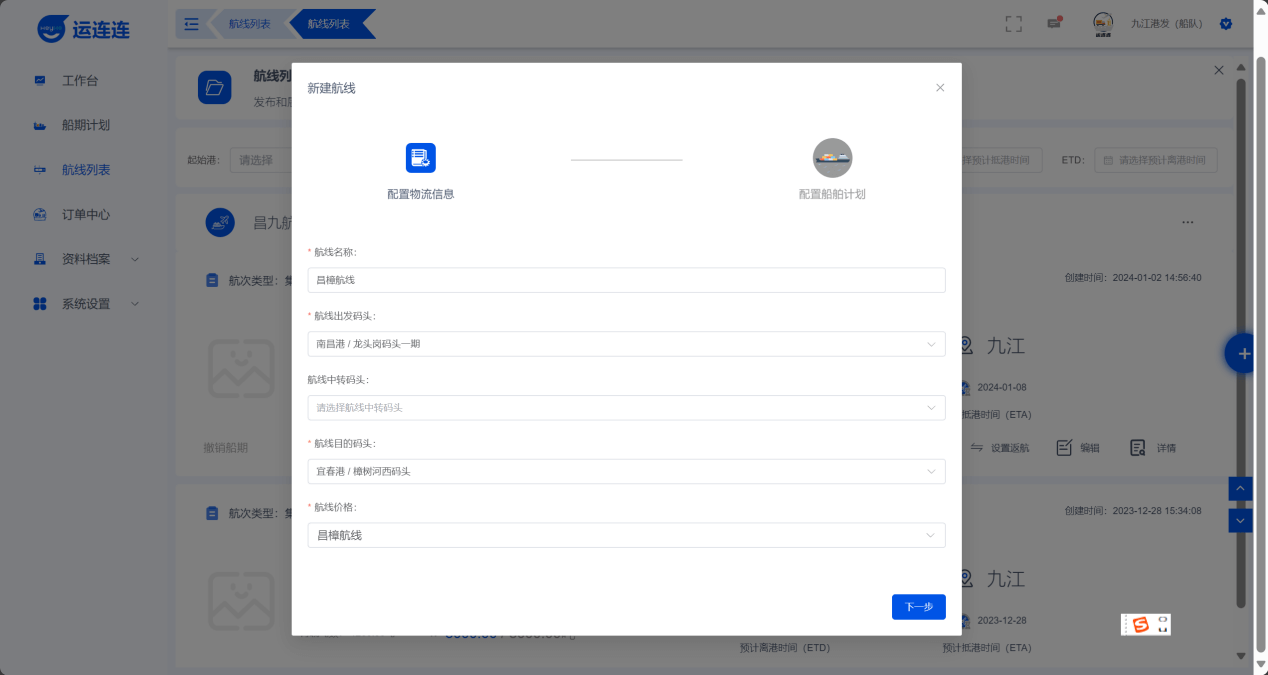Viewport: 1268px width, 675px height.
Task: Click the 航线名称 input field
Action: pos(626,280)
